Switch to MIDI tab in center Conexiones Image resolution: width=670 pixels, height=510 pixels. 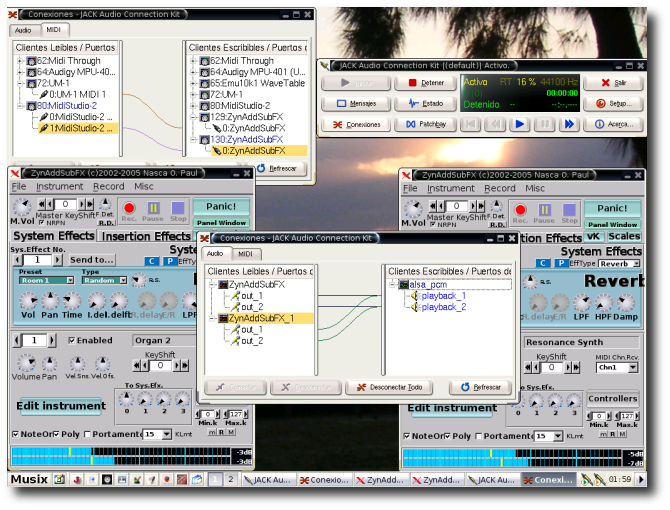tap(245, 254)
